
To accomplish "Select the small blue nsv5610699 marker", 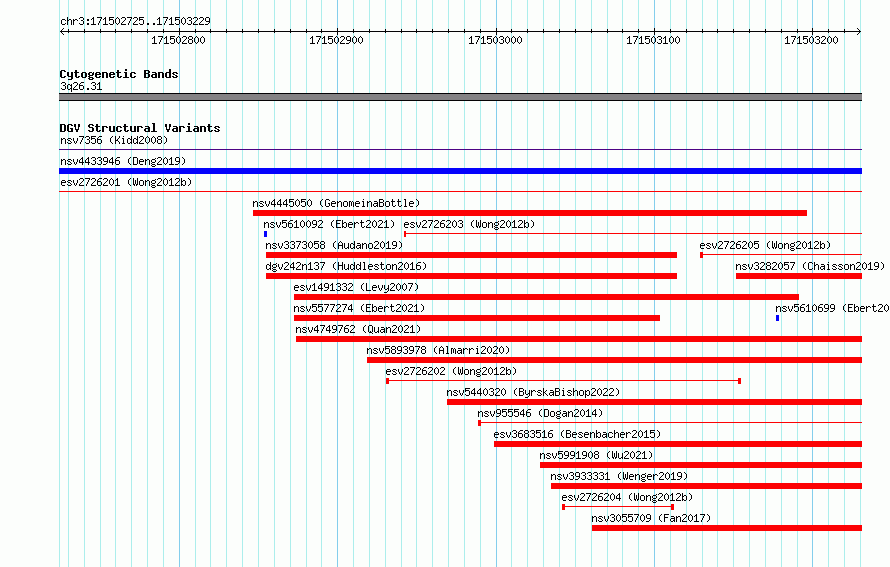I will coord(778,318).
